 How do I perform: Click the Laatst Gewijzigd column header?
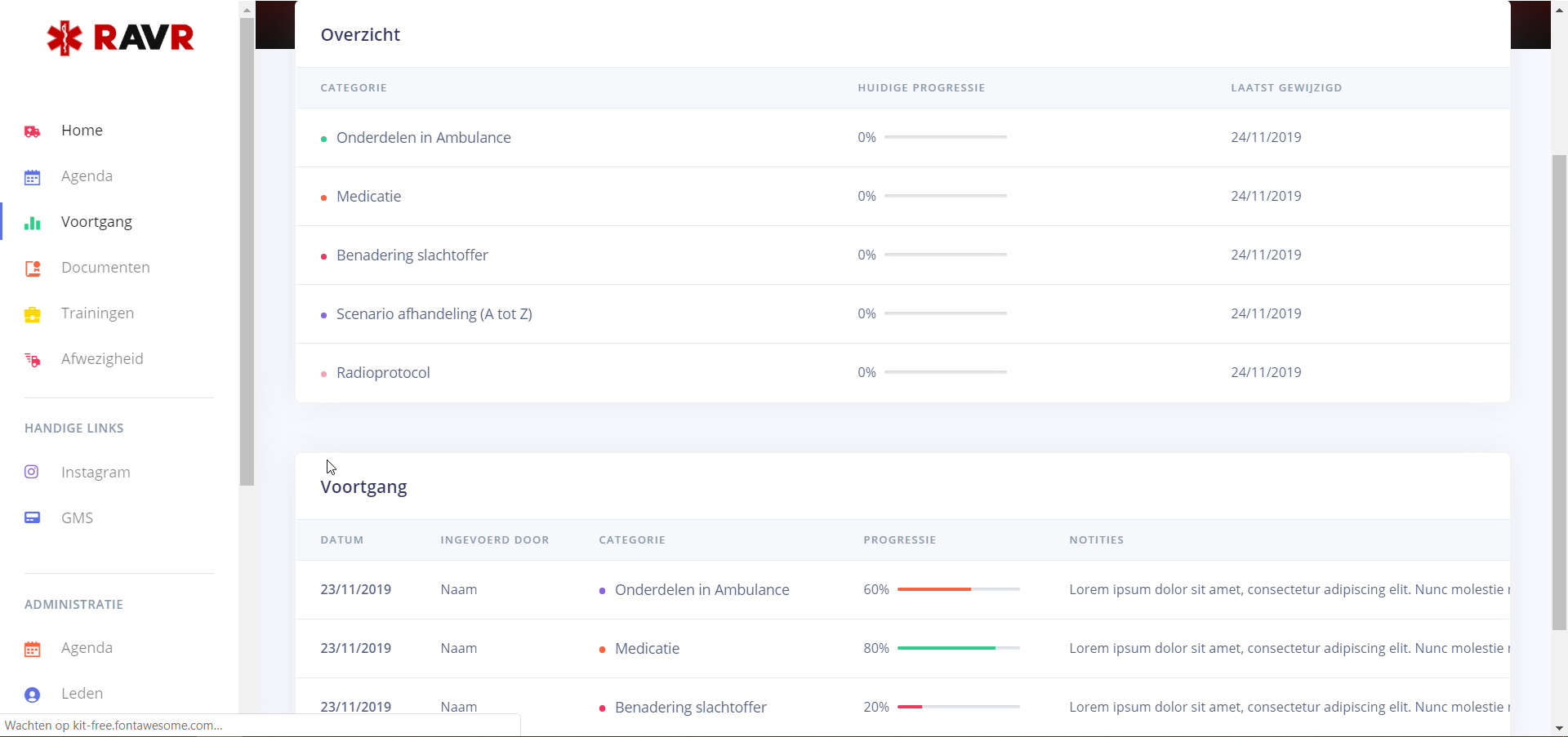[1285, 88]
